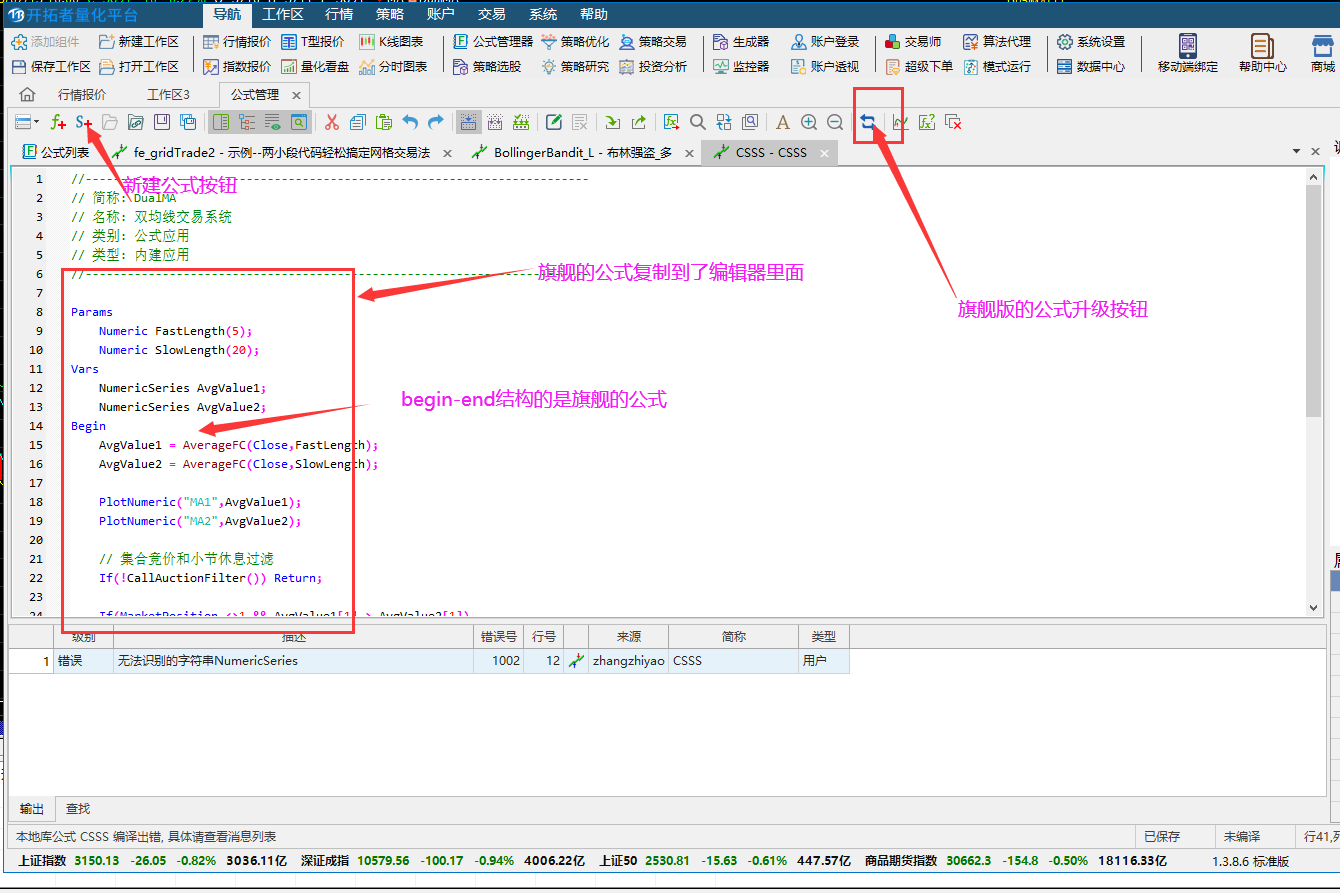The width and height of the screenshot is (1340, 893).
Task: Click the Cut scissors icon
Action: (x=332, y=122)
